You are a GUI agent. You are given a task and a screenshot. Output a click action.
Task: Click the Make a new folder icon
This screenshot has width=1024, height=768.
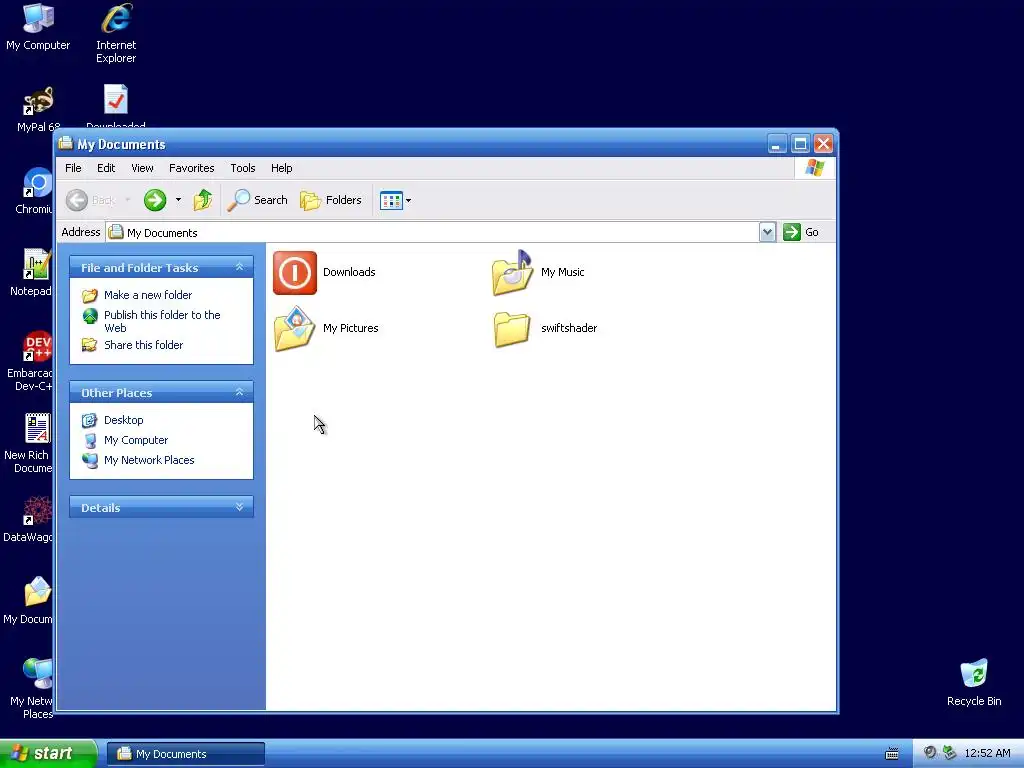coord(89,295)
